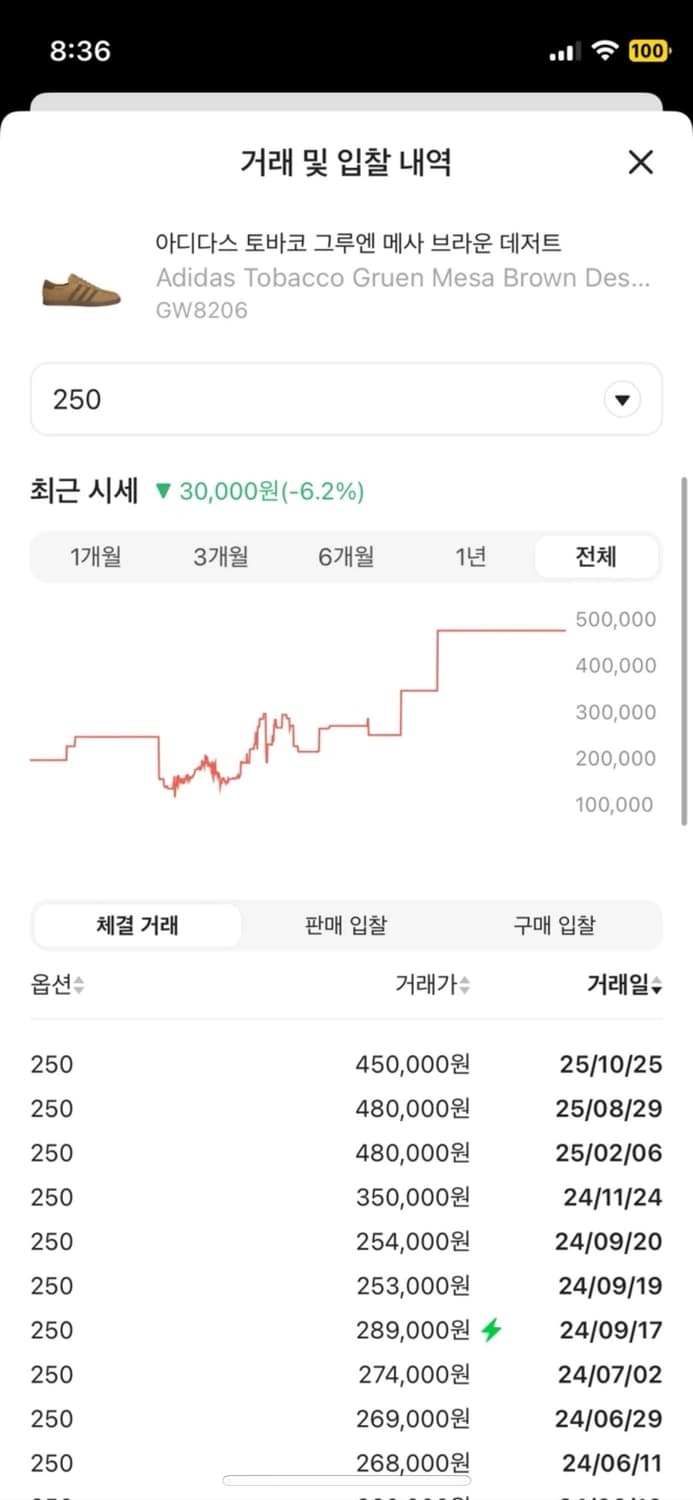Select the 6개월 period option

point(345,556)
